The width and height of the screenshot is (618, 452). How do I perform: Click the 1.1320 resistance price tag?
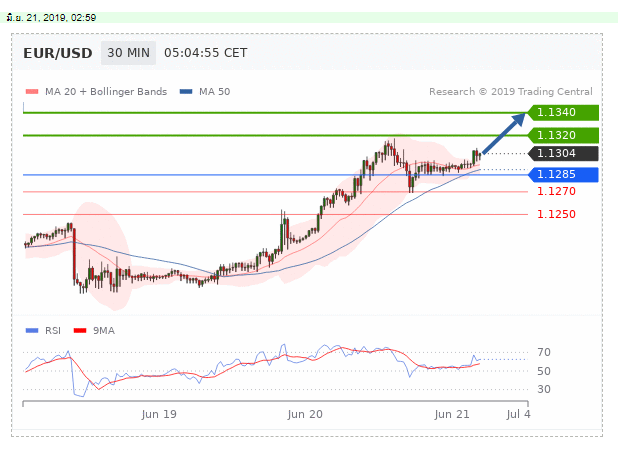point(563,135)
